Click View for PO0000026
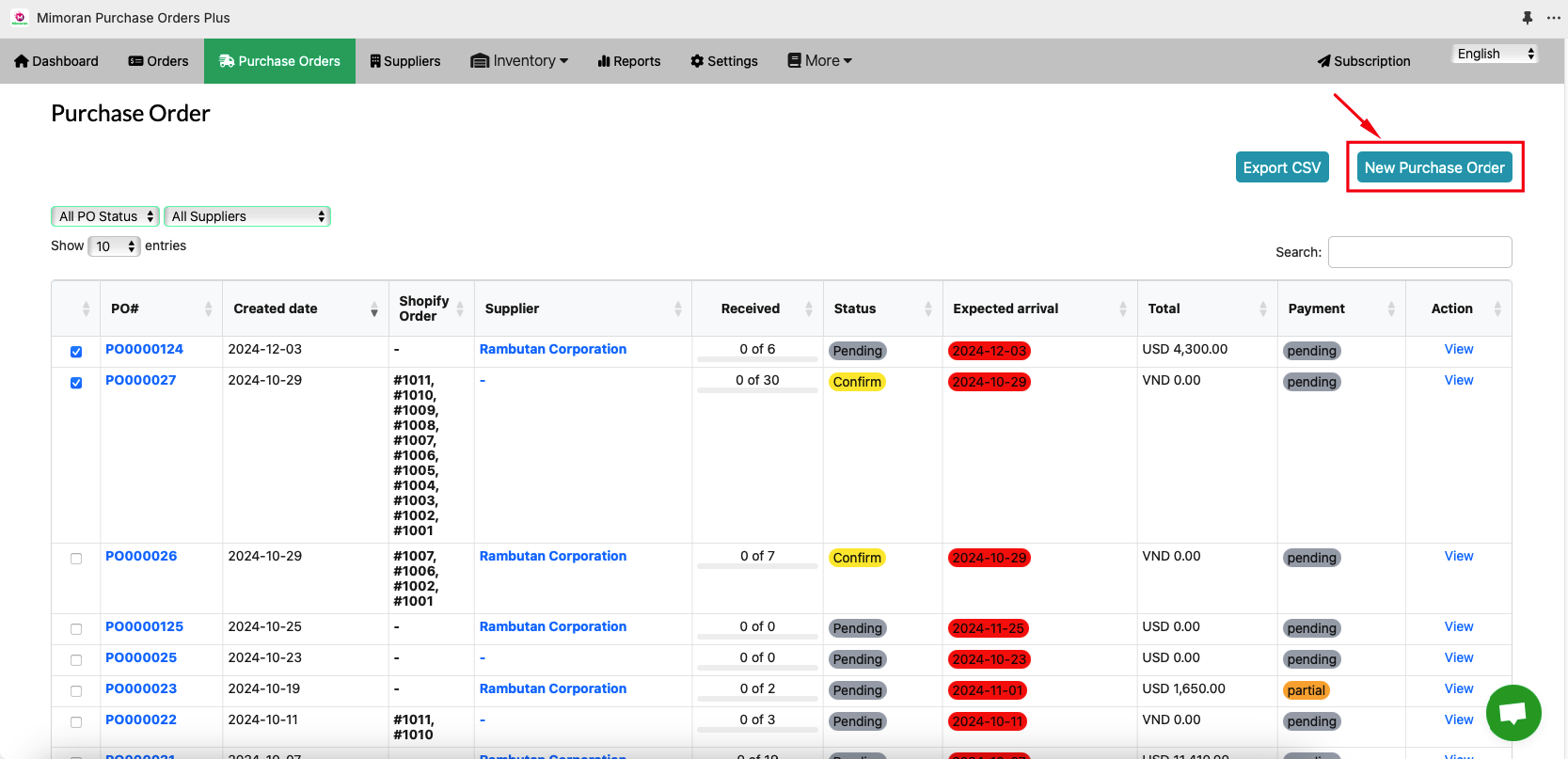This screenshot has height=759, width=1568. 1459,556
